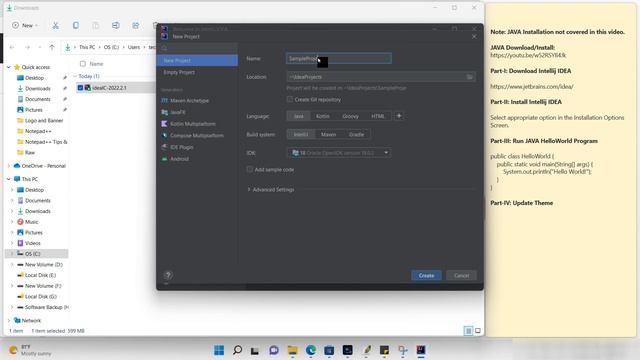The image size is (640, 360).
Task: Select Empty Project in left list
Action: (x=197, y=72)
